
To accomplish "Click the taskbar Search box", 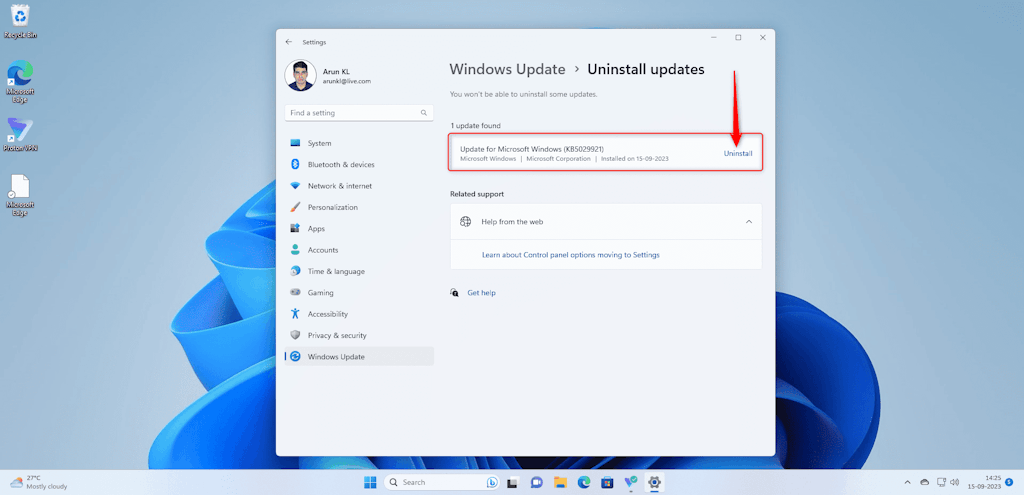I will pos(442,483).
